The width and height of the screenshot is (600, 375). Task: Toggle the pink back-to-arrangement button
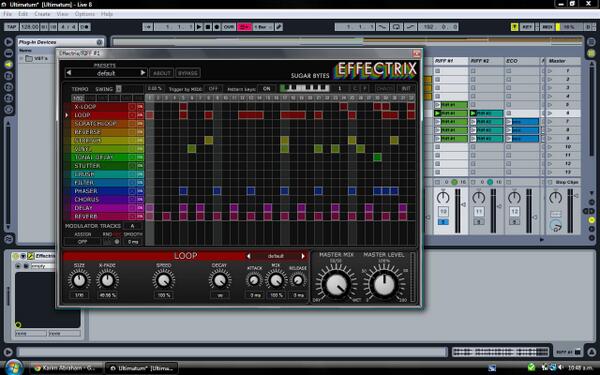[245, 27]
